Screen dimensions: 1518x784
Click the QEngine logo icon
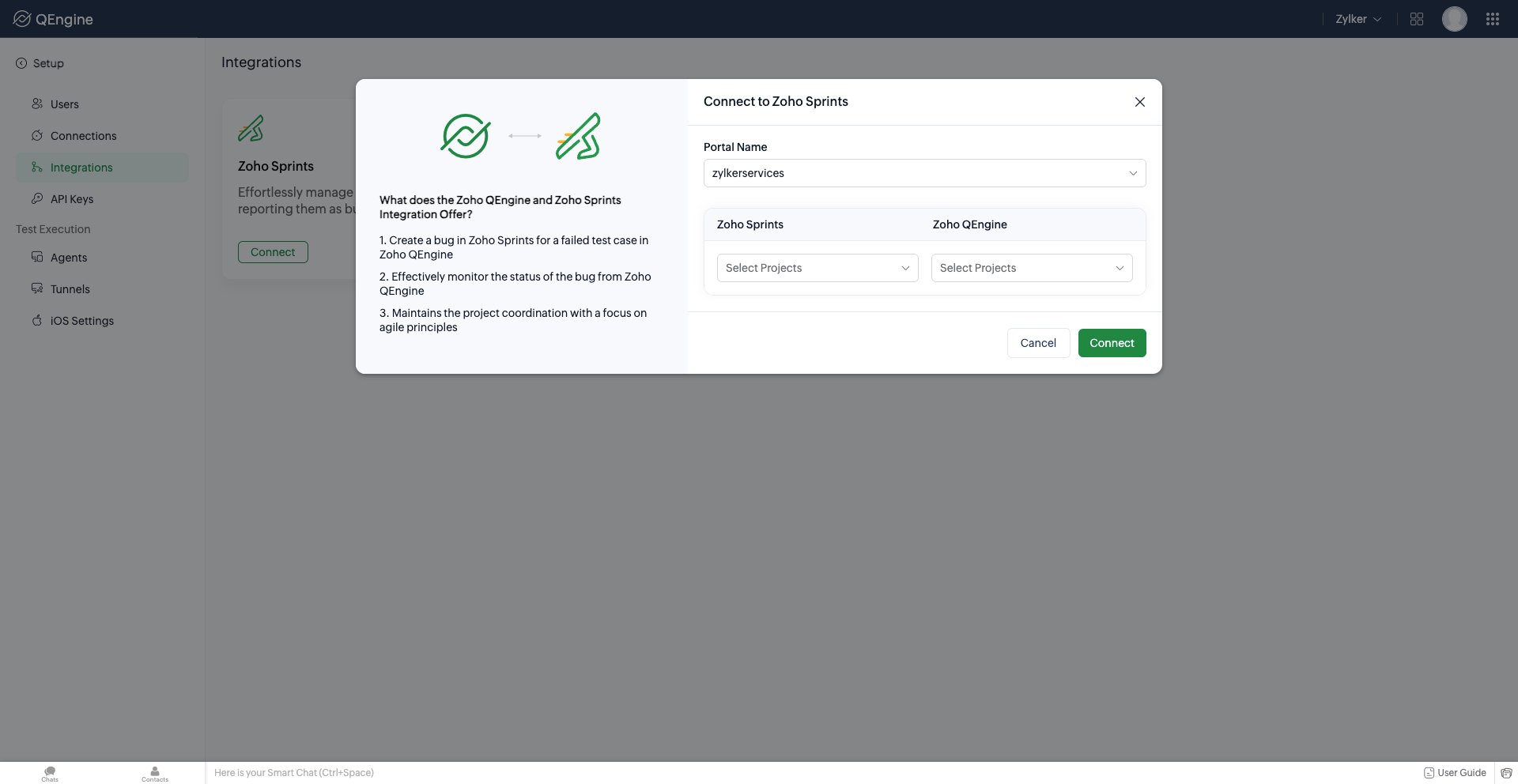(22, 19)
